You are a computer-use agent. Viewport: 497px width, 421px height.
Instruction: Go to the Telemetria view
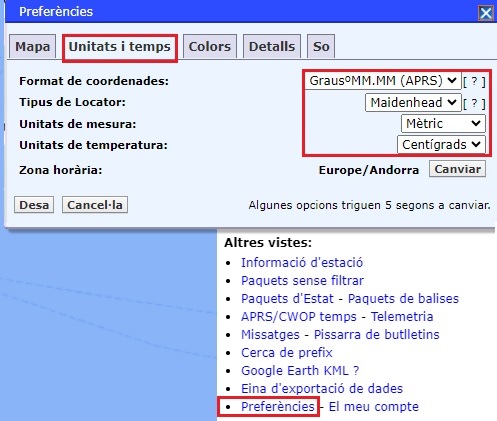point(402,317)
